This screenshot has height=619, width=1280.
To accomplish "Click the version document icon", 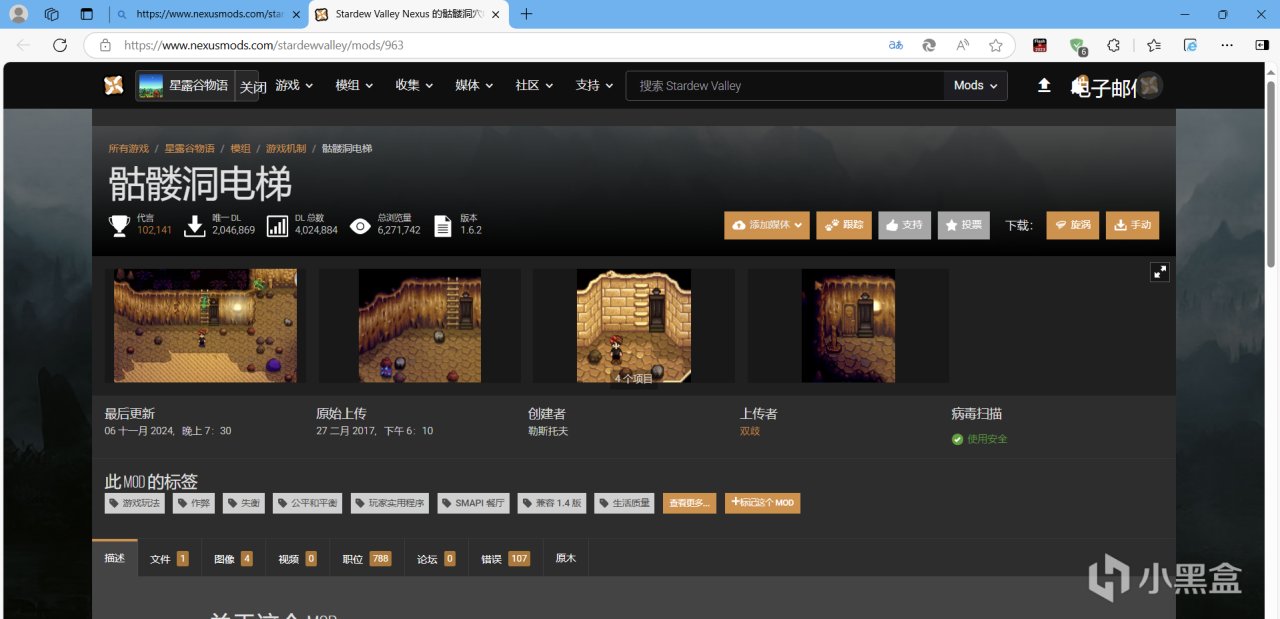I will [x=443, y=225].
